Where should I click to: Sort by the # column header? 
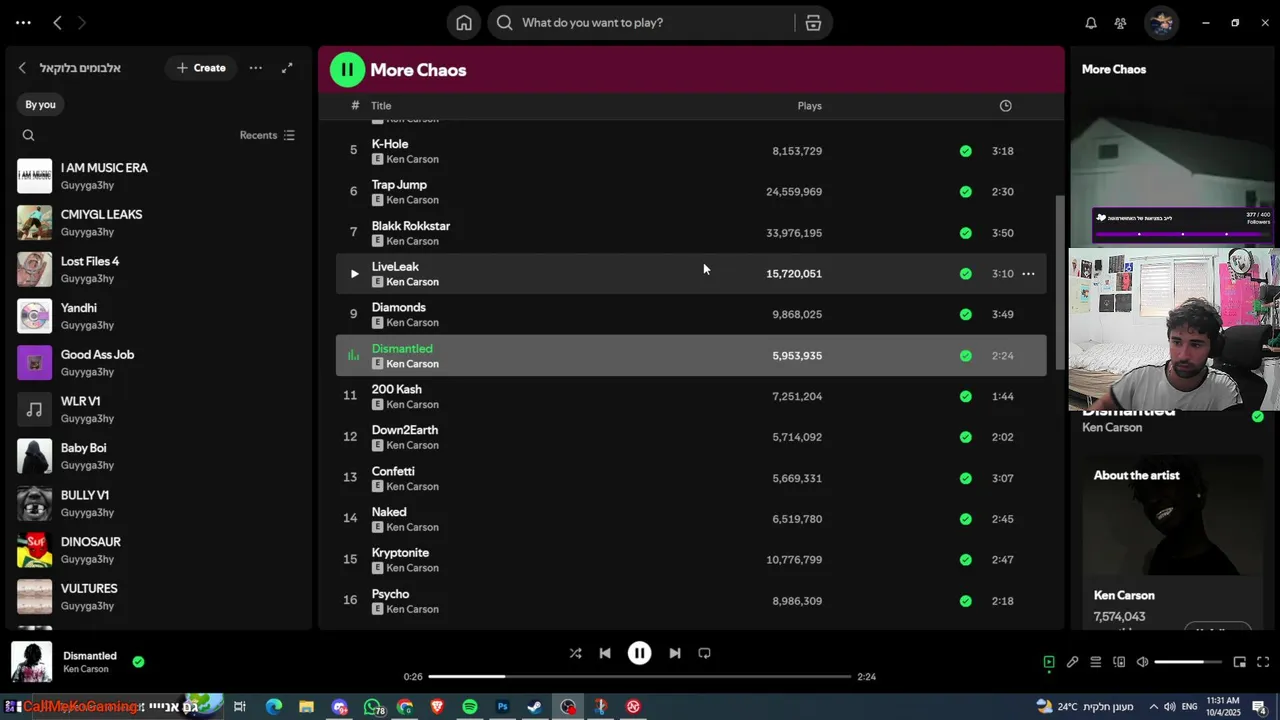point(355,106)
